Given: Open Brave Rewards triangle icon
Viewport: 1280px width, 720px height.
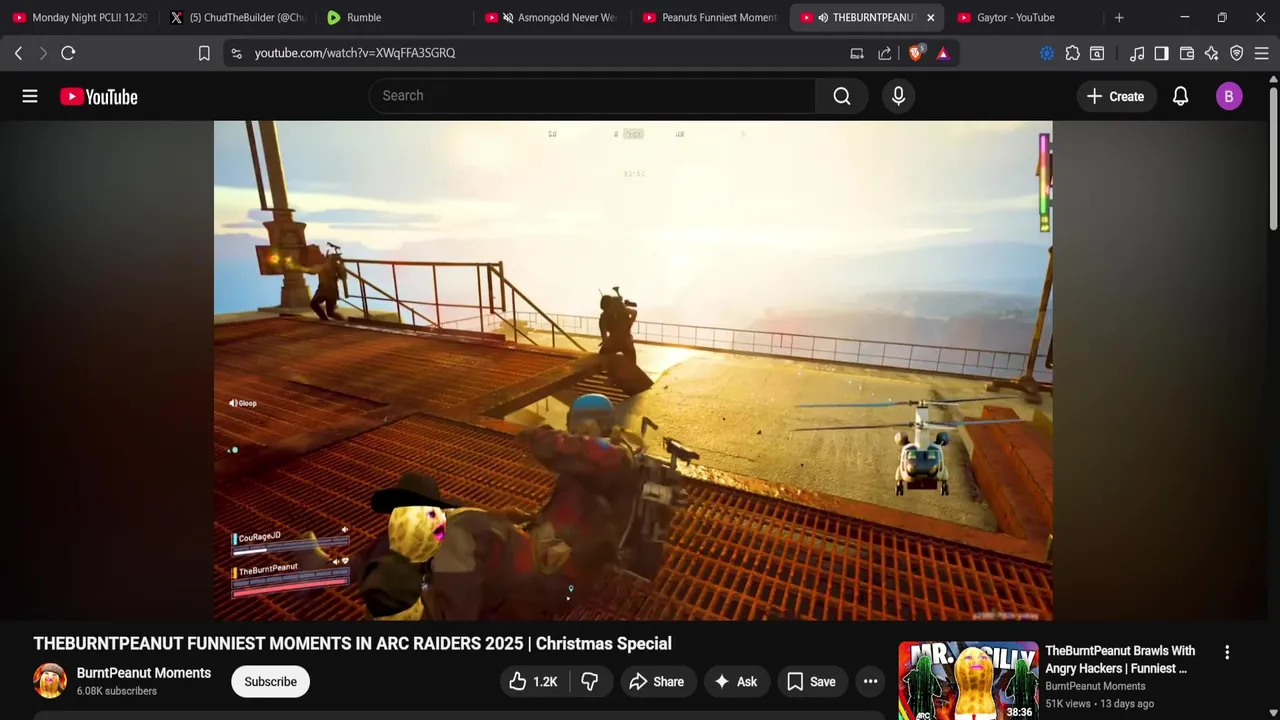Looking at the screenshot, I should coord(943,53).
